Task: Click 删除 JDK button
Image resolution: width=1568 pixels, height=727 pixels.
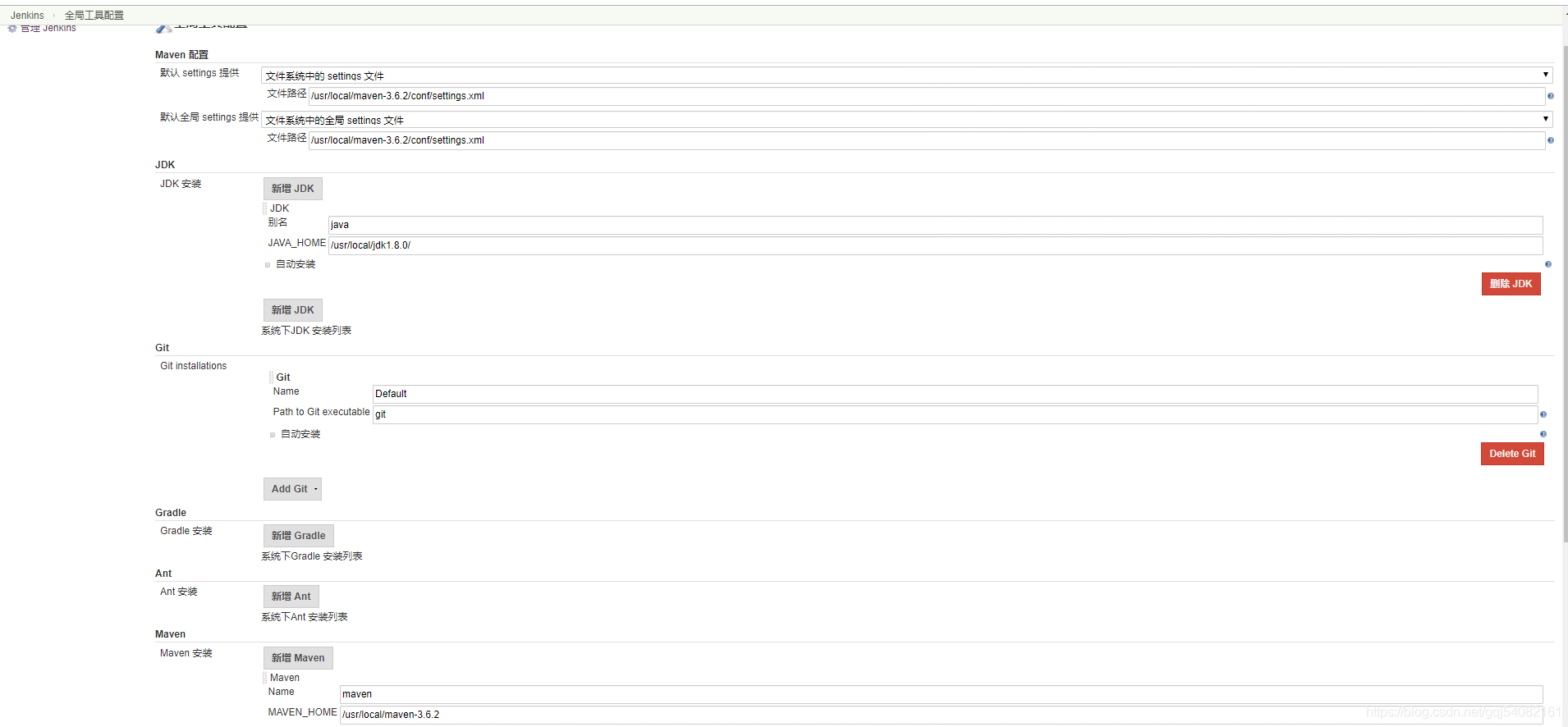Action: click(x=1511, y=284)
